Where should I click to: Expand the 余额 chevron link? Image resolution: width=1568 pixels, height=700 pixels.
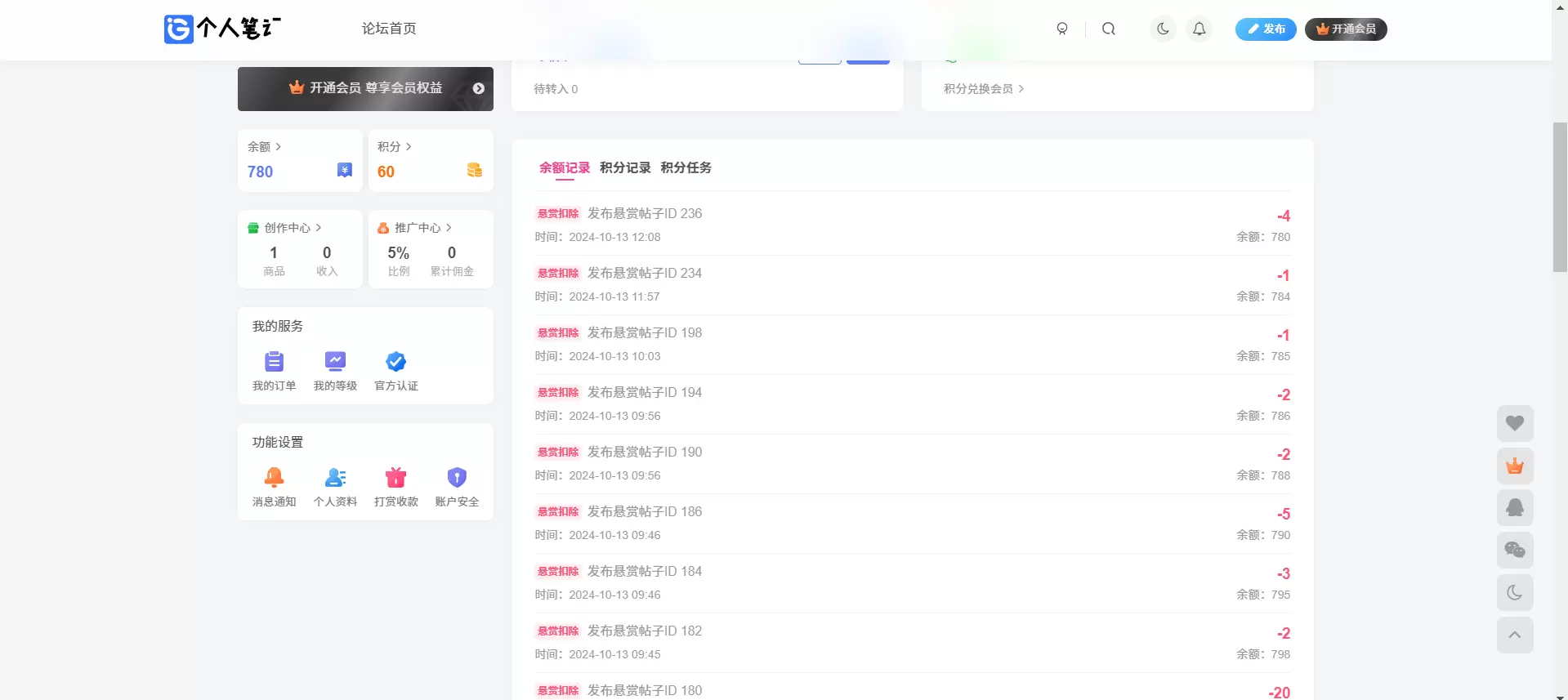click(265, 146)
